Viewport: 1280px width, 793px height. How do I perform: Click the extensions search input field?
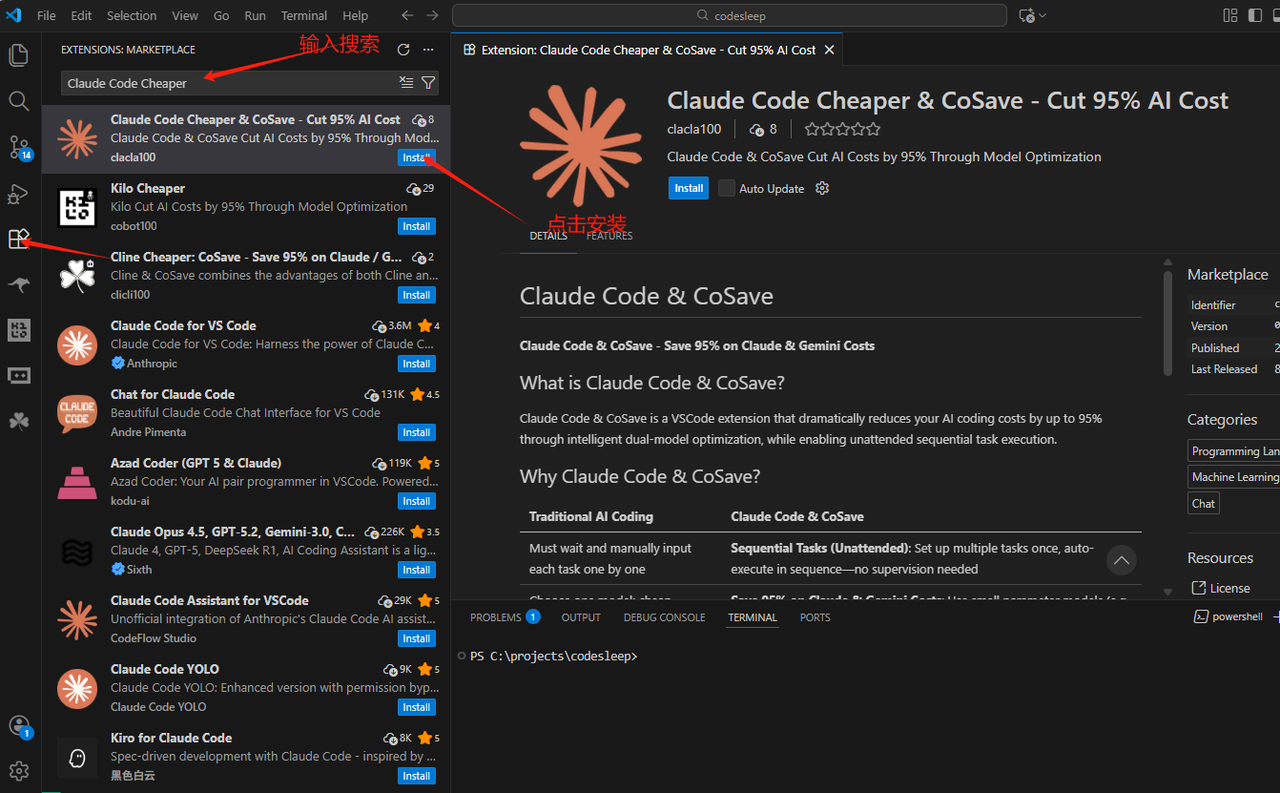pos(230,83)
